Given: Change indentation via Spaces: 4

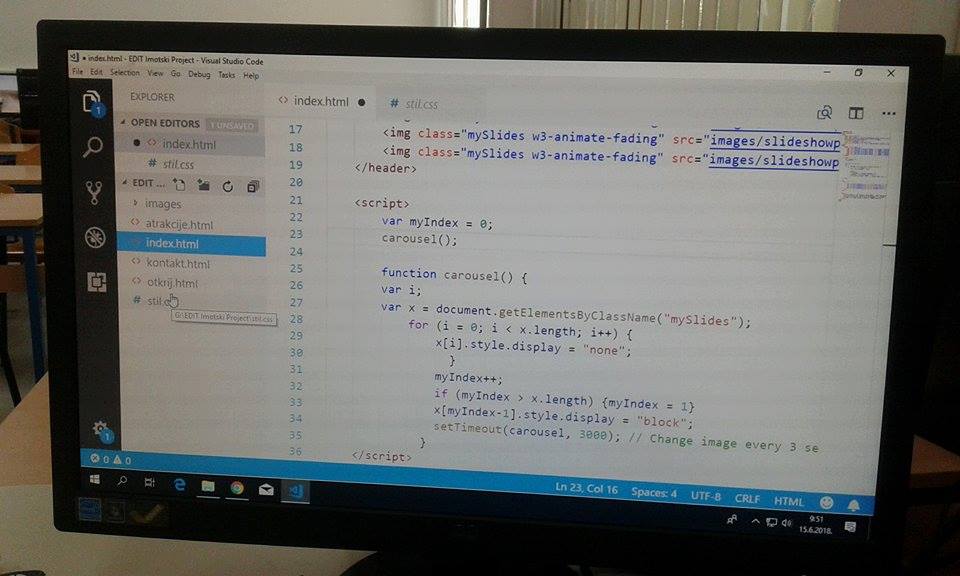Looking at the screenshot, I should (654, 492).
